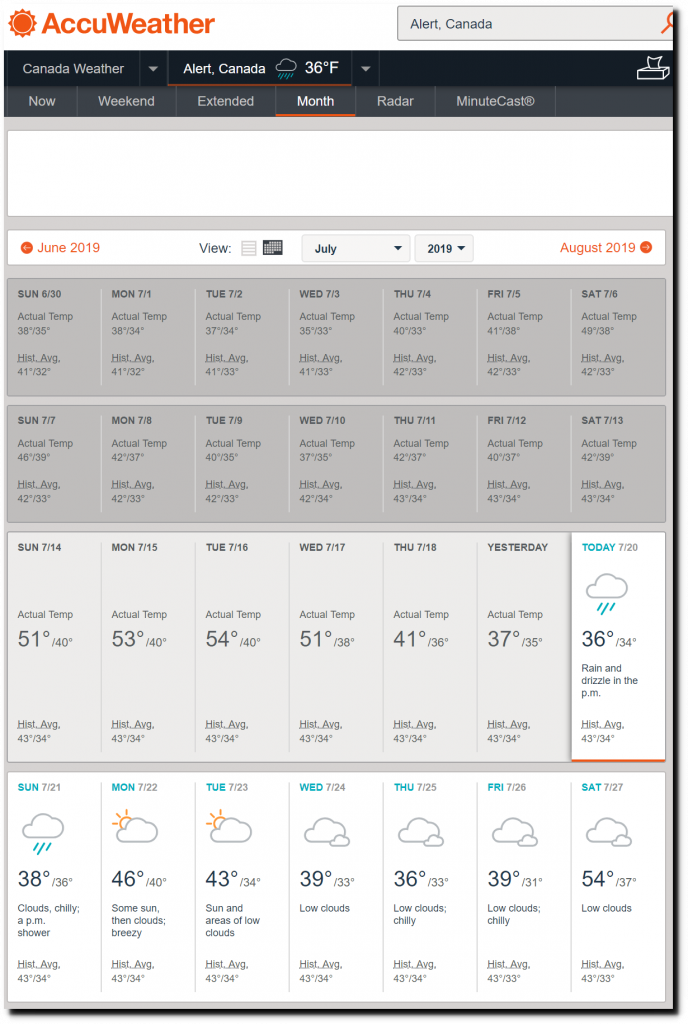Open the Now tab
The height and width of the screenshot is (1024, 688).
pyautogui.click(x=42, y=101)
